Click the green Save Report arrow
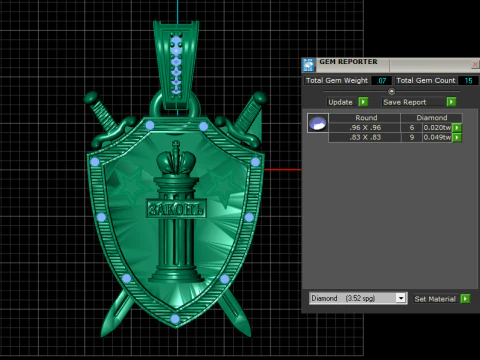 click(451, 102)
